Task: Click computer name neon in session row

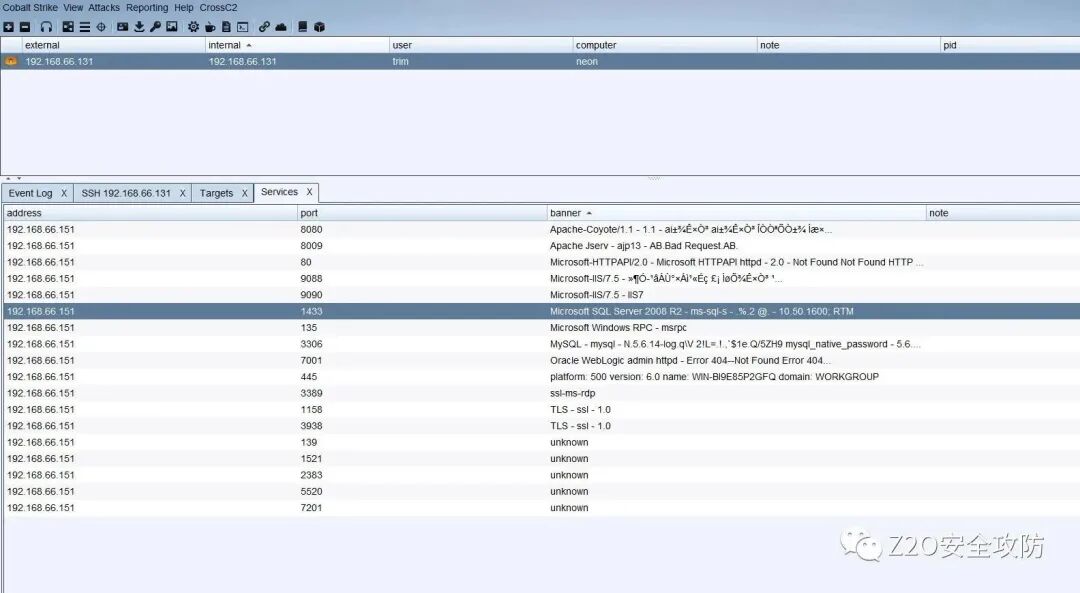Action: coord(587,61)
